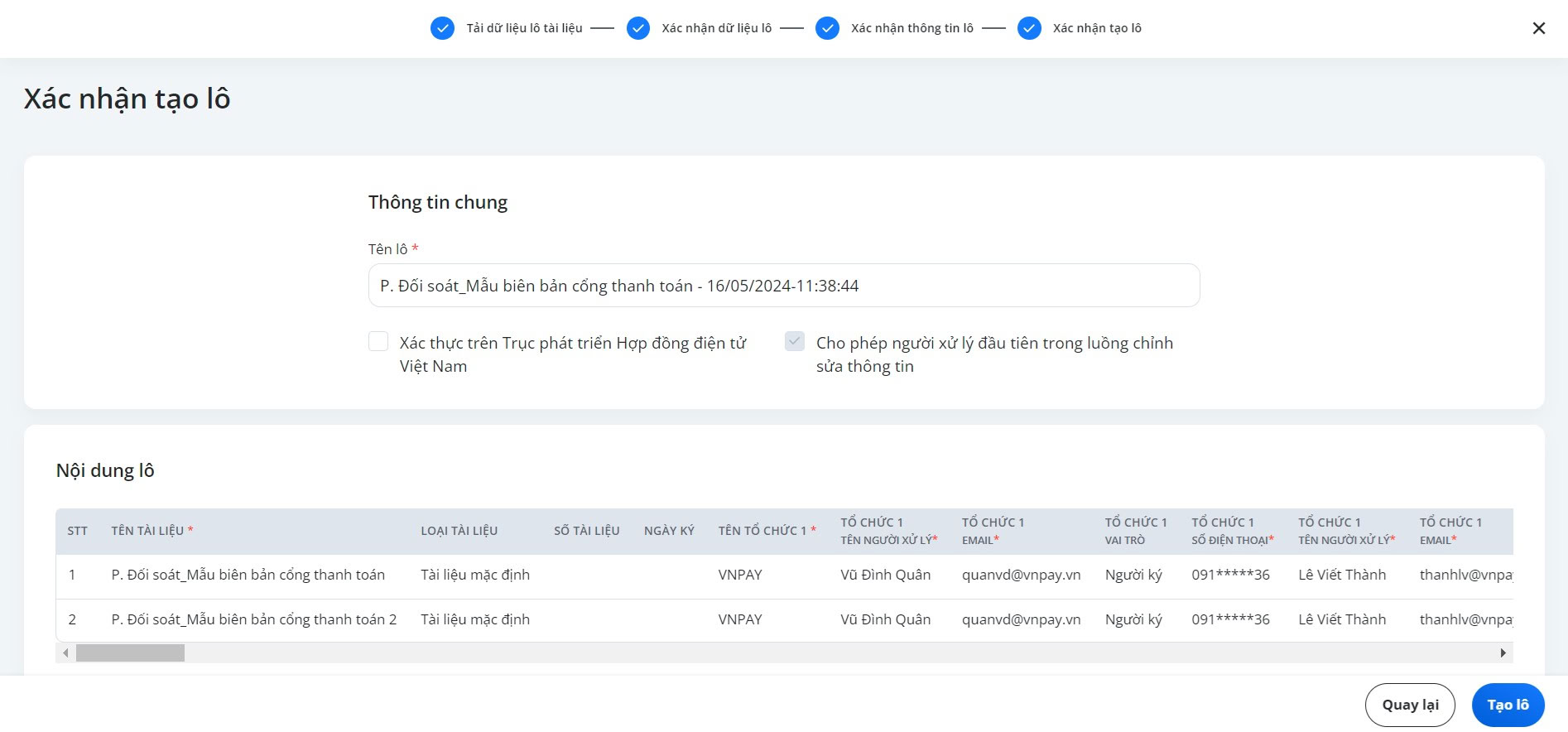
Task: Click 'Vũ Đình Quân' in row 2
Action: pyautogui.click(x=885, y=619)
